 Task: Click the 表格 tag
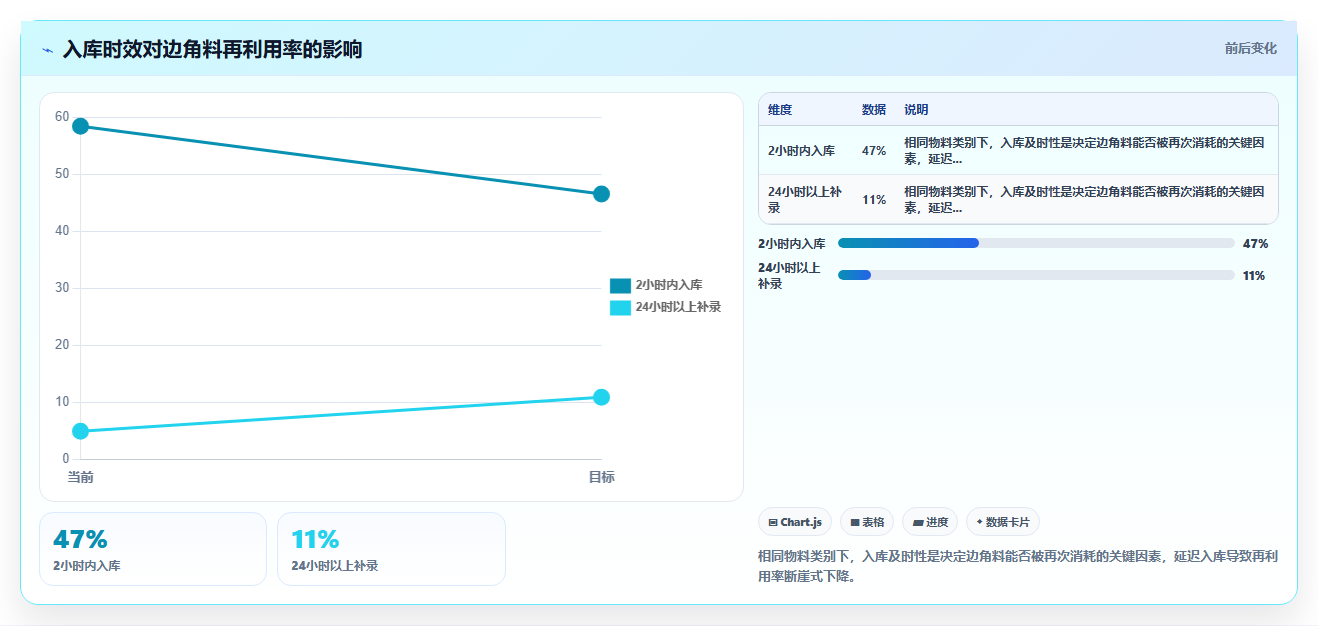(x=867, y=522)
